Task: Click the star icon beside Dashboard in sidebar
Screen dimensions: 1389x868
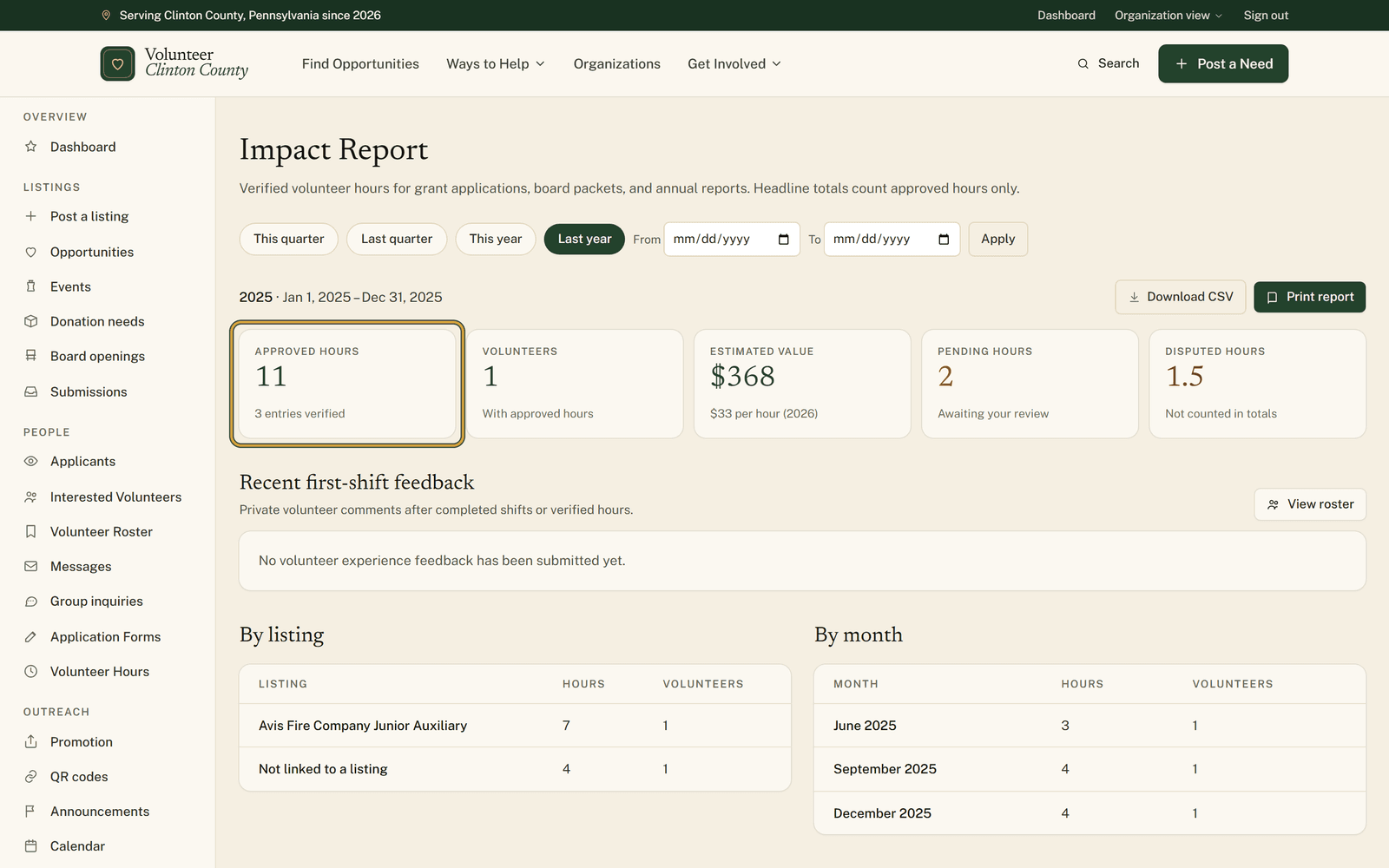Action: 31,147
